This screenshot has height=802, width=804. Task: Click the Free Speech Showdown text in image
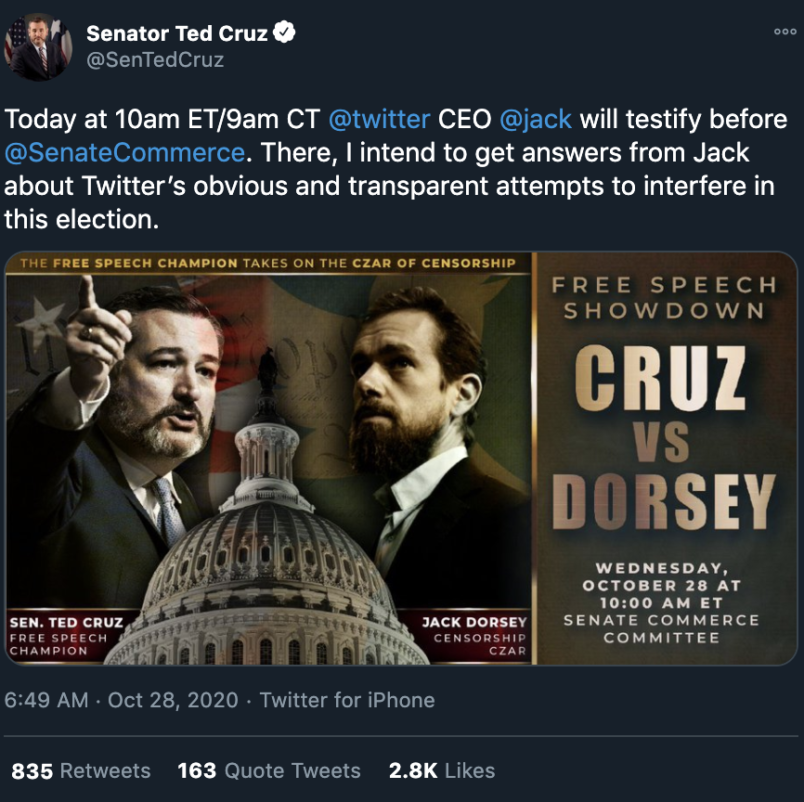[x=664, y=298]
